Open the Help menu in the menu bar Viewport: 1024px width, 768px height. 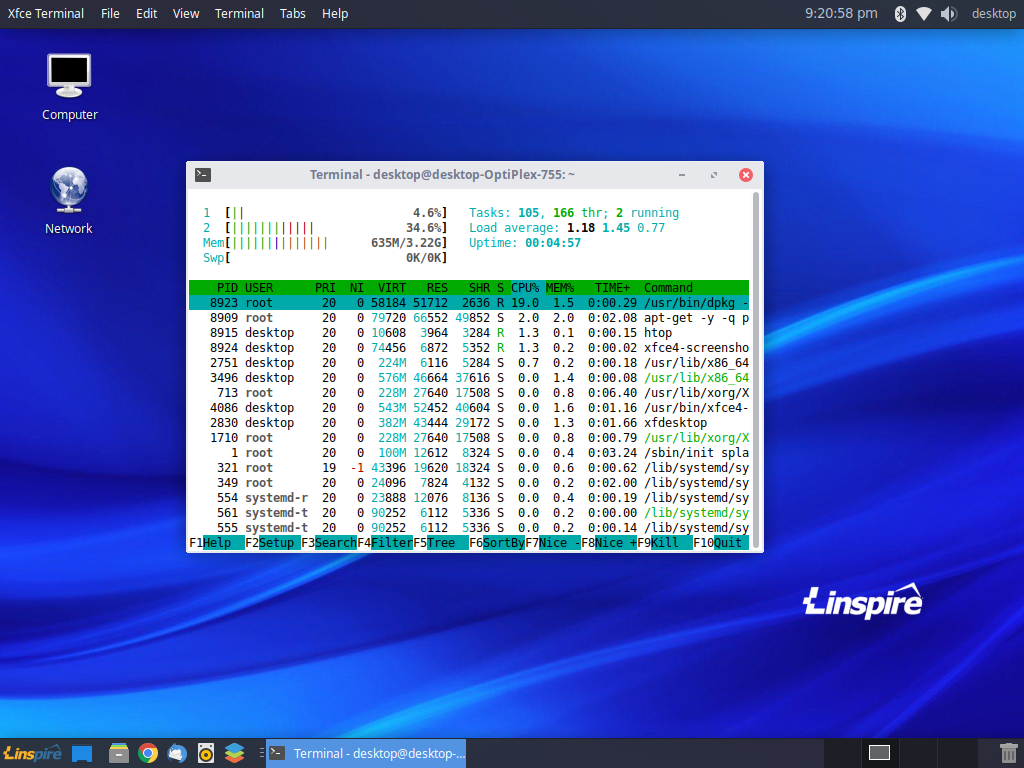[x=334, y=14]
